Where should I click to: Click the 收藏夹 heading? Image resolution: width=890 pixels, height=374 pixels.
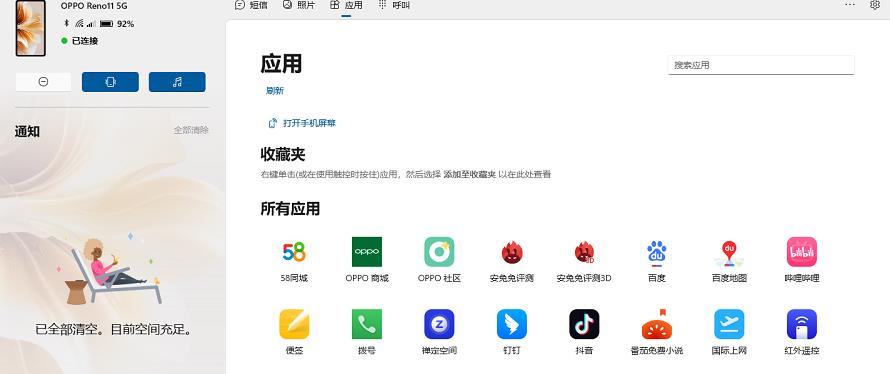tap(283, 154)
